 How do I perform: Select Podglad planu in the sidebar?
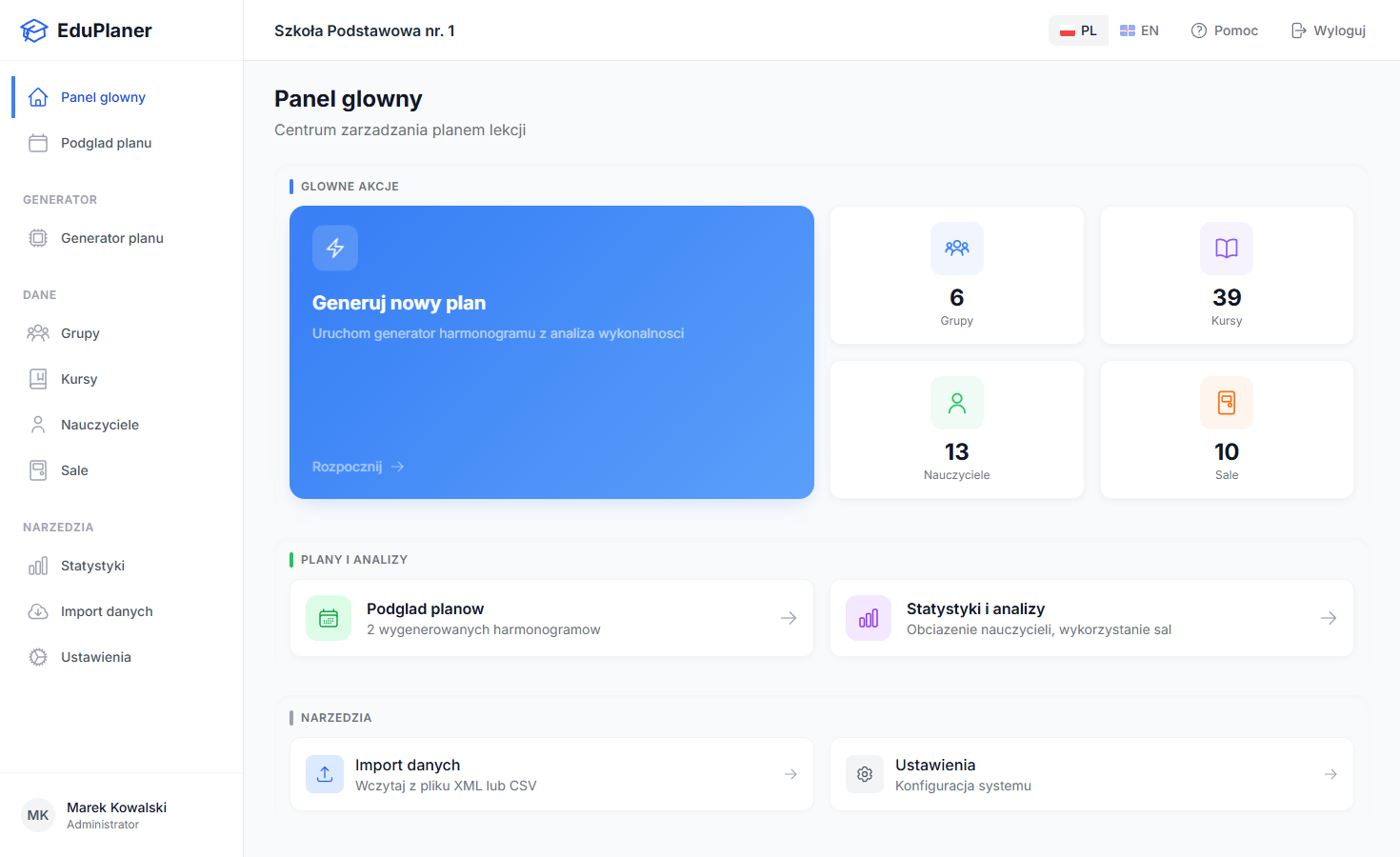tap(107, 142)
